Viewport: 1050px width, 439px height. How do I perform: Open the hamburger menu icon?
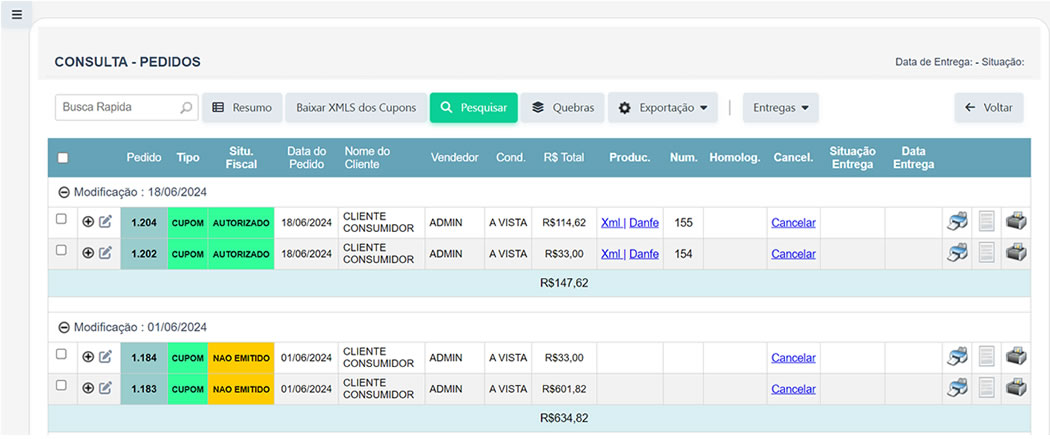tap(16, 14)
